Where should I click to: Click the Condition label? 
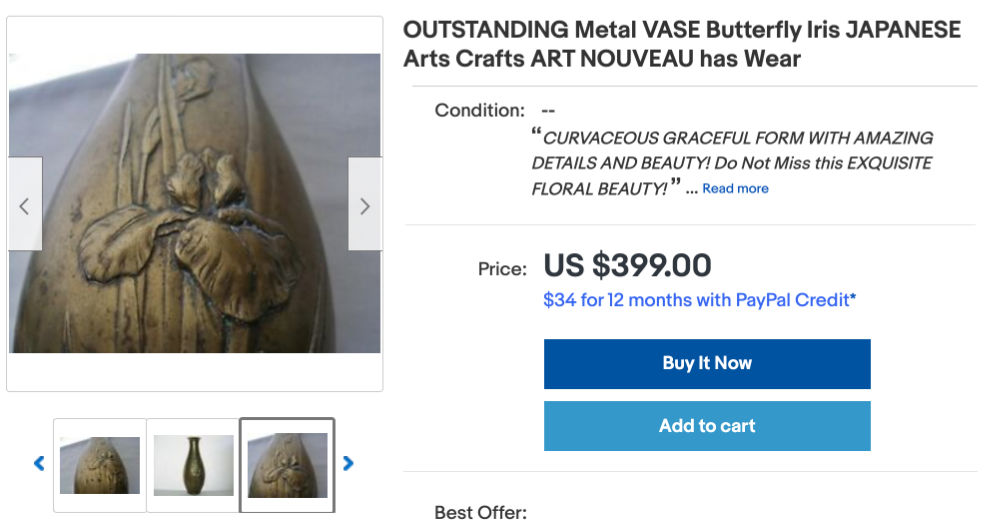pos(479,110)
